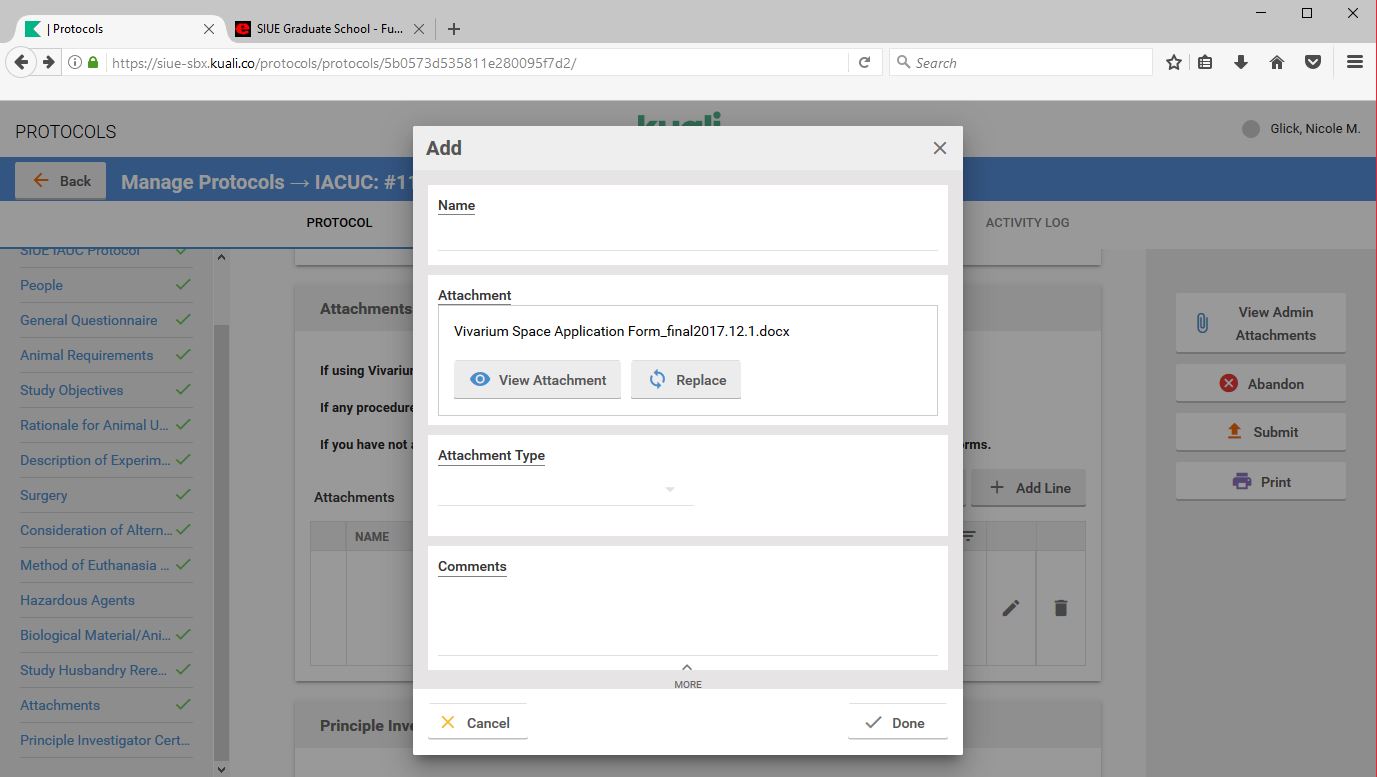The image size is (1377, 777).
Task: Click the View Admin Attachments paperclip button
Action: coord(1260,323)
